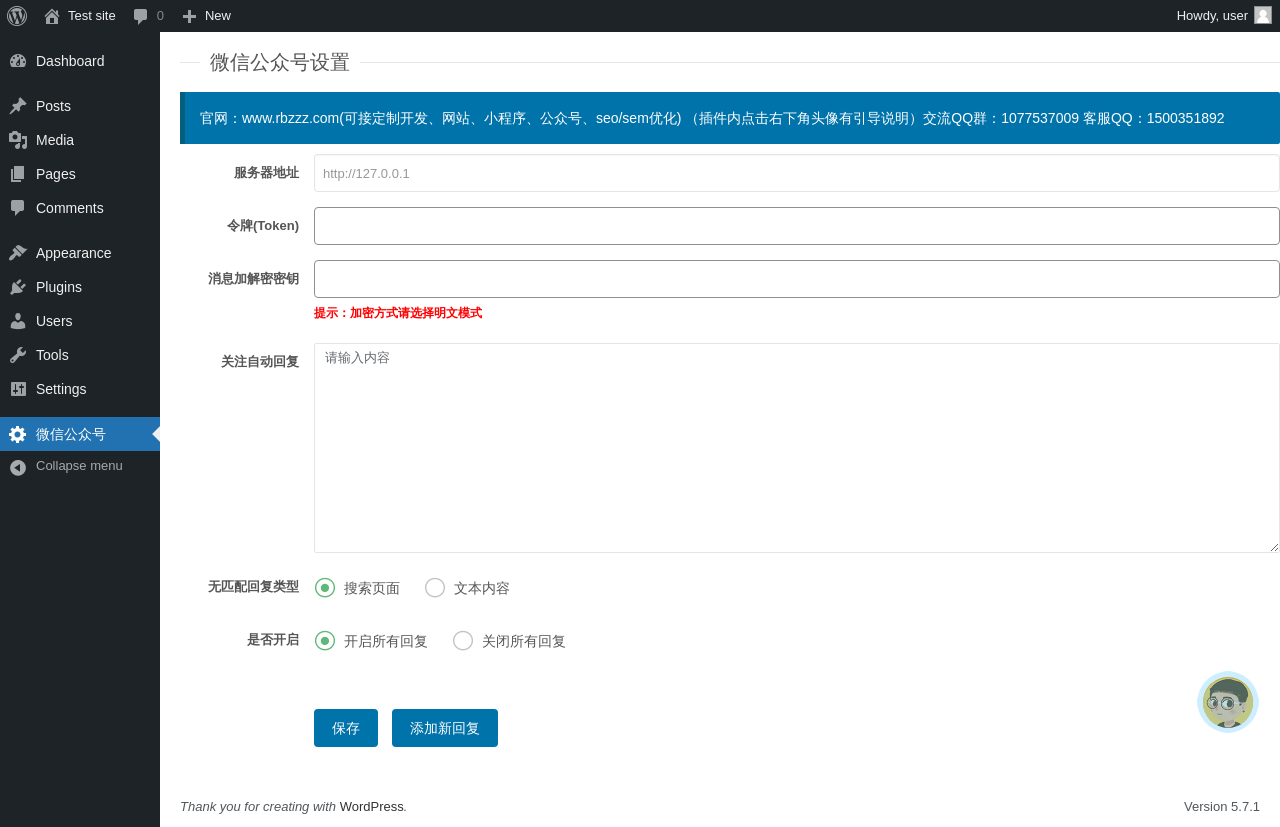Click the 微信公众号设置 page heading

(x=280, y=62)
